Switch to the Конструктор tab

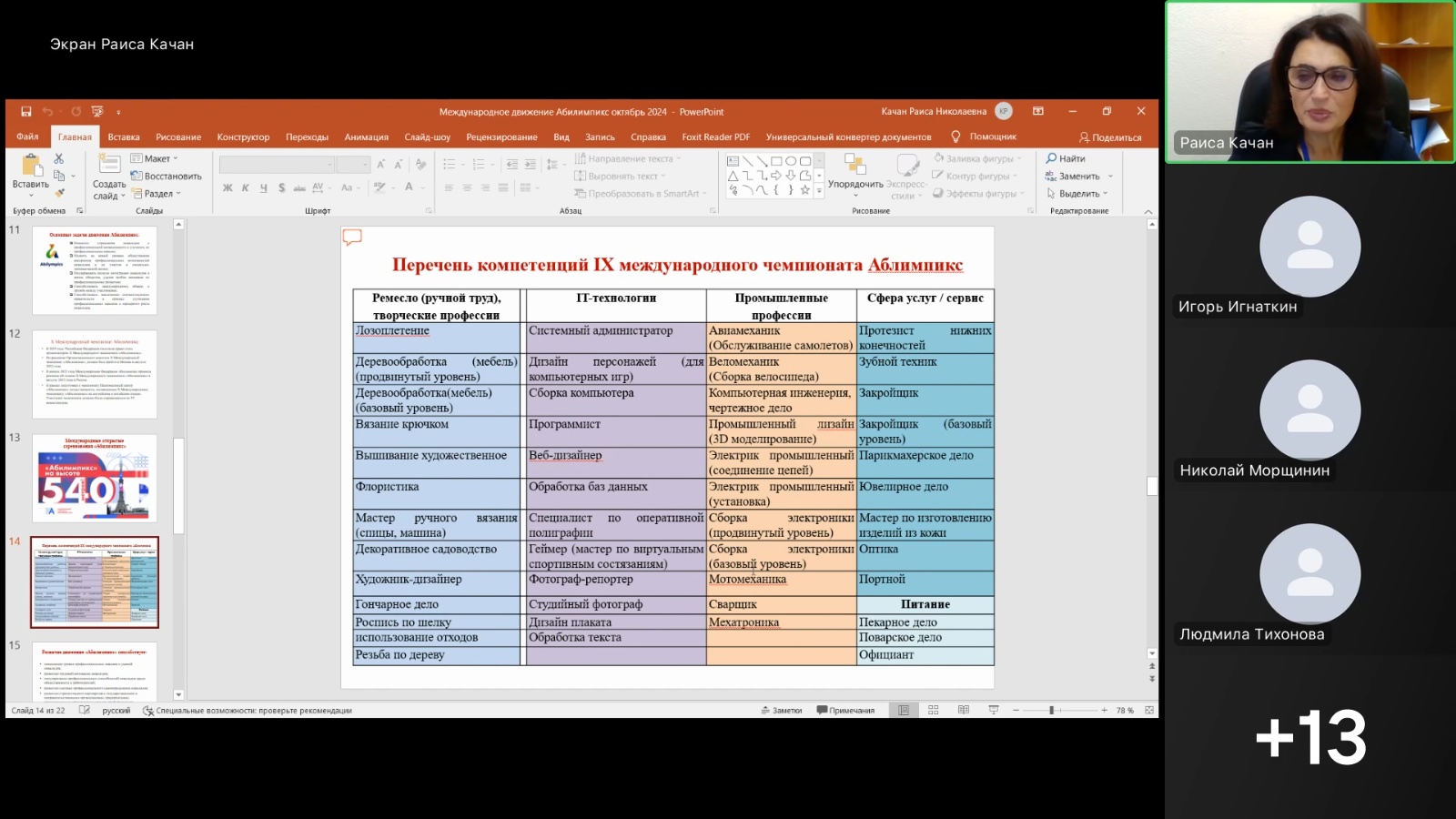(243, 137)
